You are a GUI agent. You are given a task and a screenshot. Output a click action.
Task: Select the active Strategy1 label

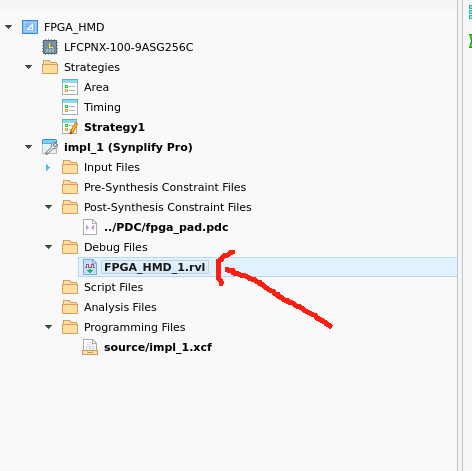pyautogui.click(x=114, y=127)
